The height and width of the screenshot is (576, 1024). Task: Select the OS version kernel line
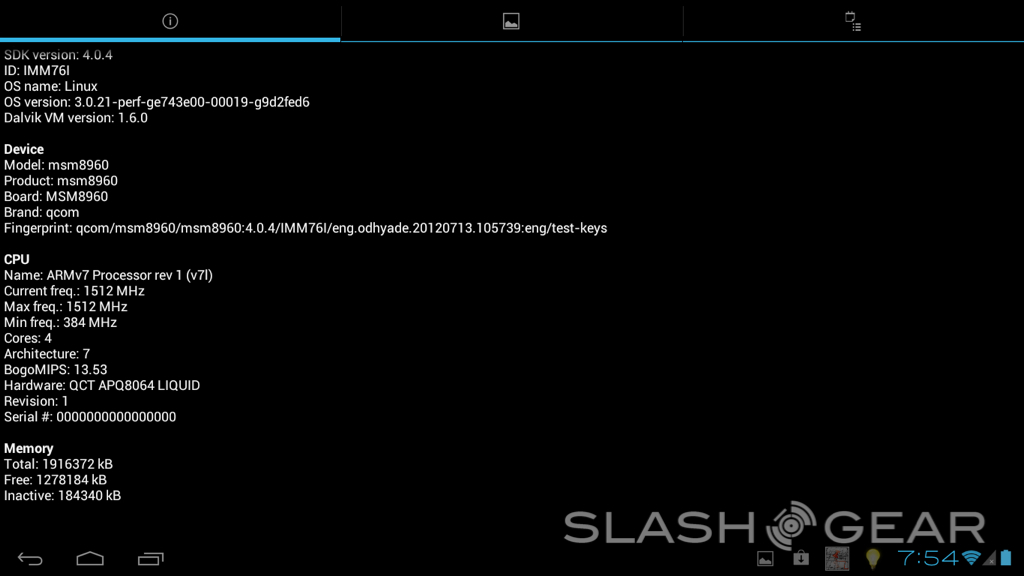[x=157, y=102]
